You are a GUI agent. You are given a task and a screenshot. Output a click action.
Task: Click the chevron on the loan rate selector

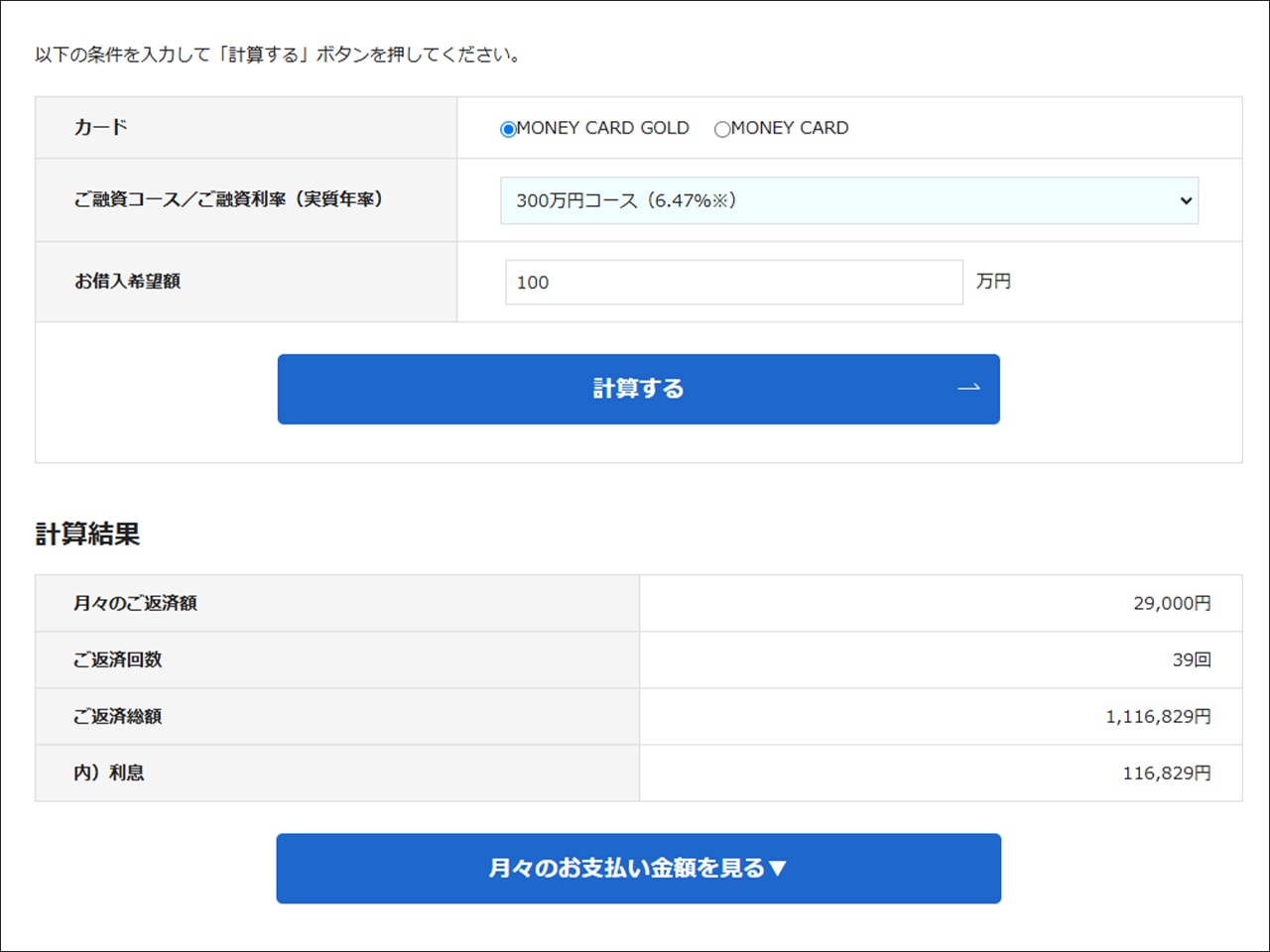point(1186,200)
